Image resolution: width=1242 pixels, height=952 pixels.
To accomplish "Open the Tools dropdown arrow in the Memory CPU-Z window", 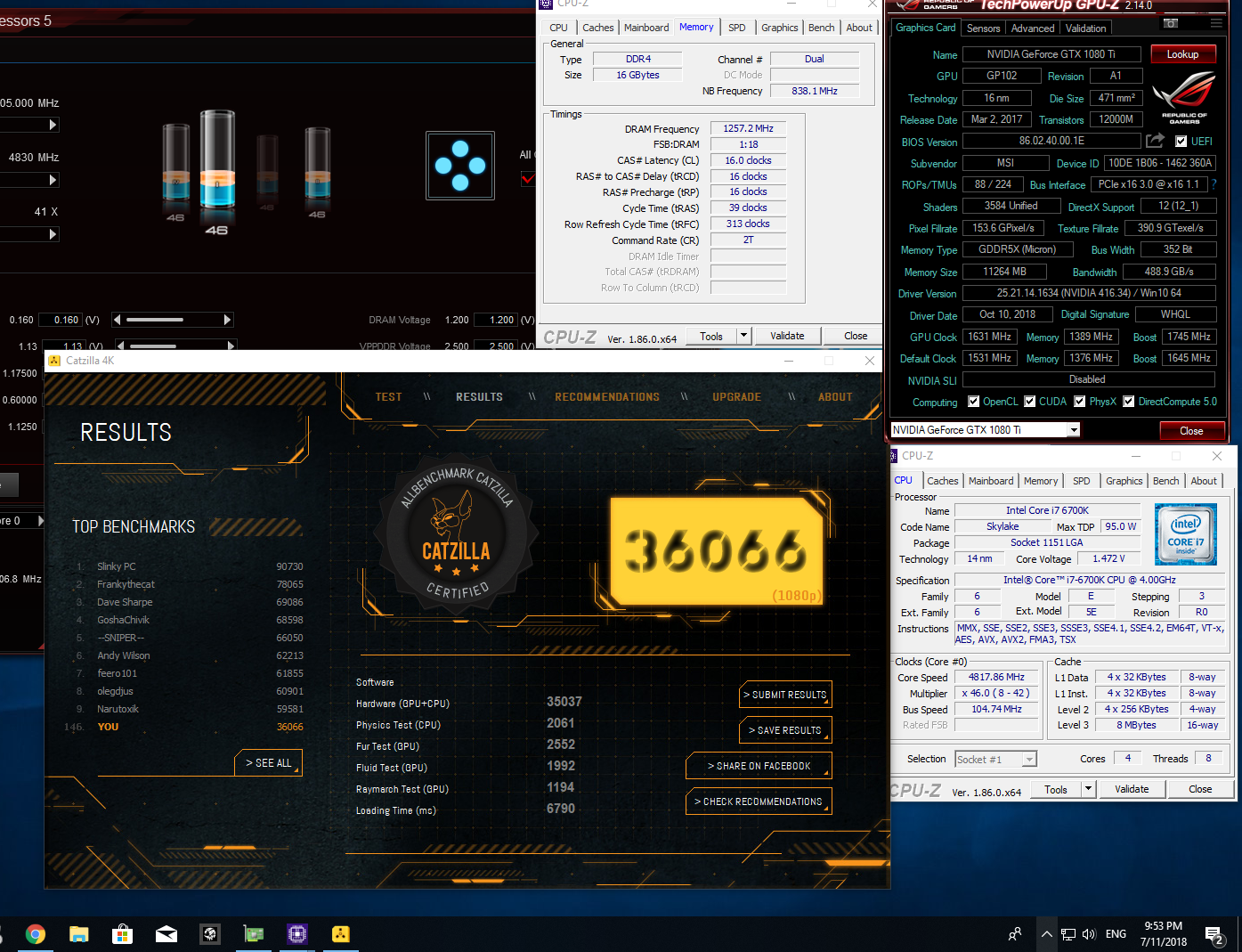I will [x=744, y=336].
